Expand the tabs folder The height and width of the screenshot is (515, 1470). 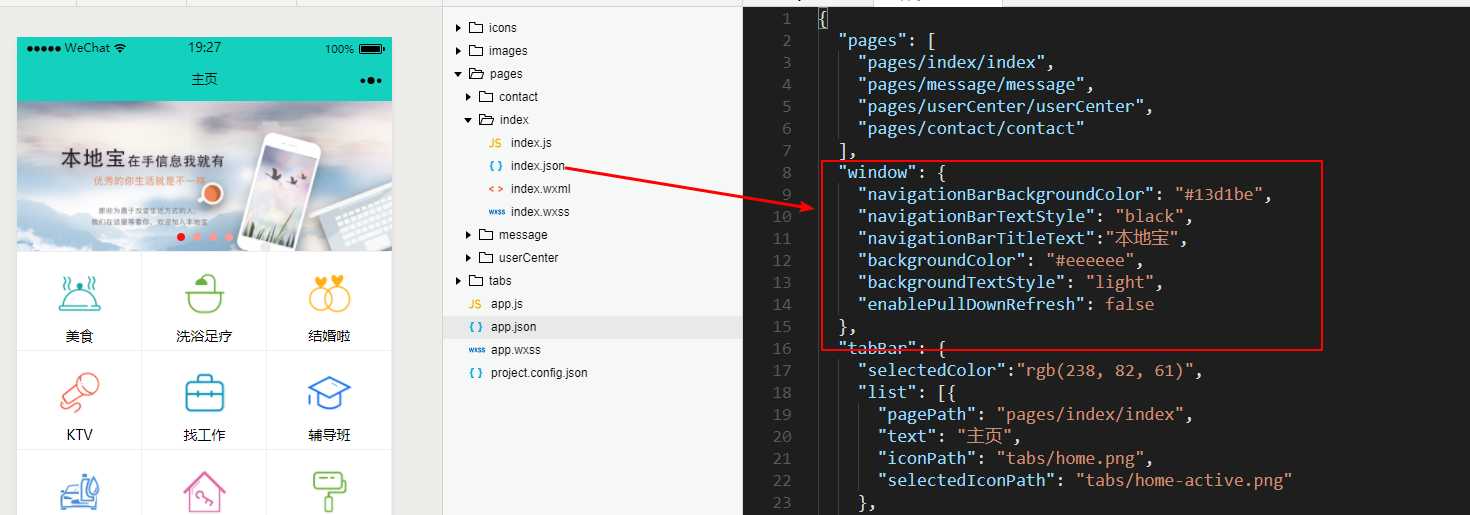(459, 281)
